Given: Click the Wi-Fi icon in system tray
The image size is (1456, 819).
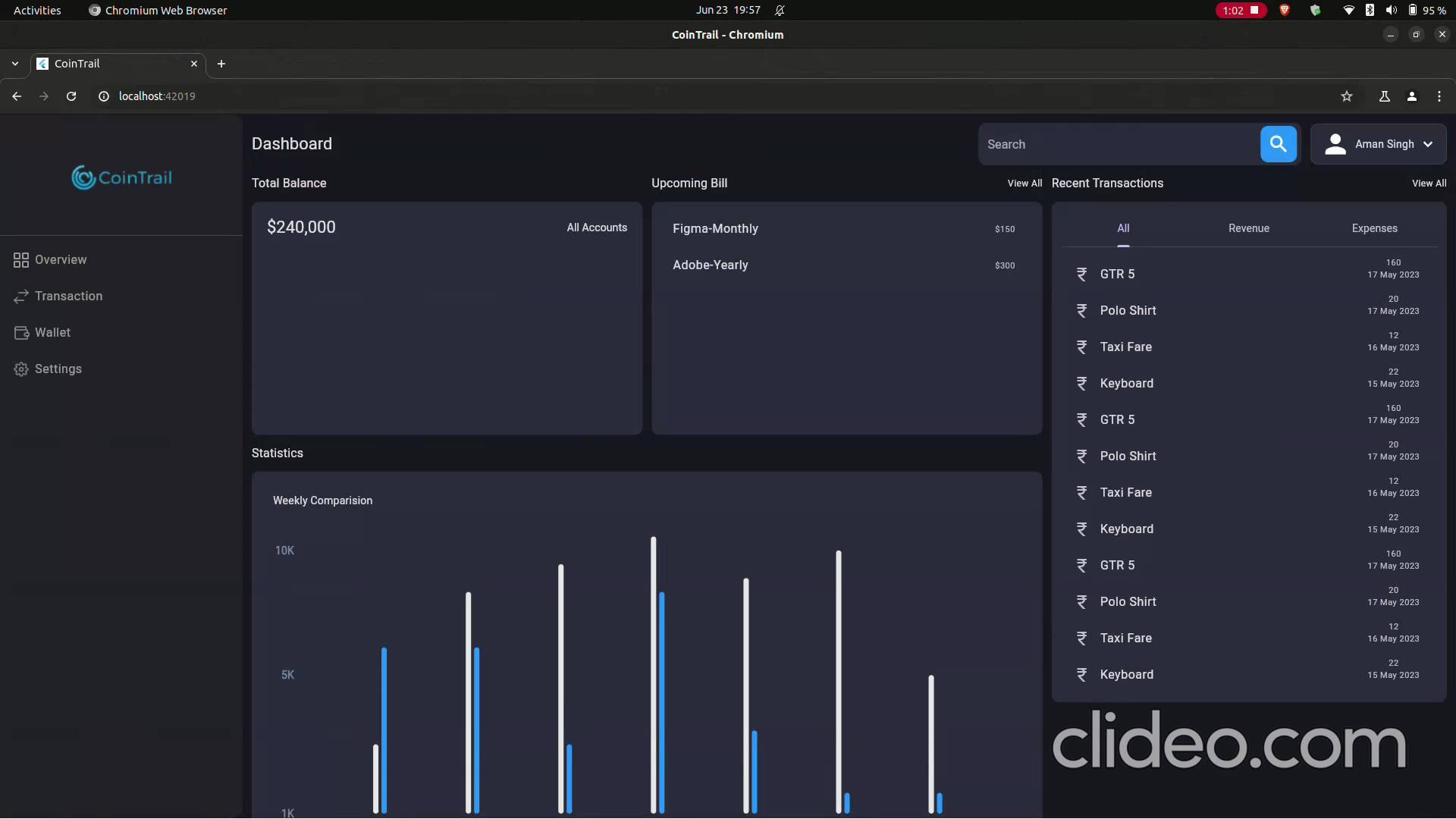Looking at the screenshot, I should pyautogui.click(x=1348, y=10).
